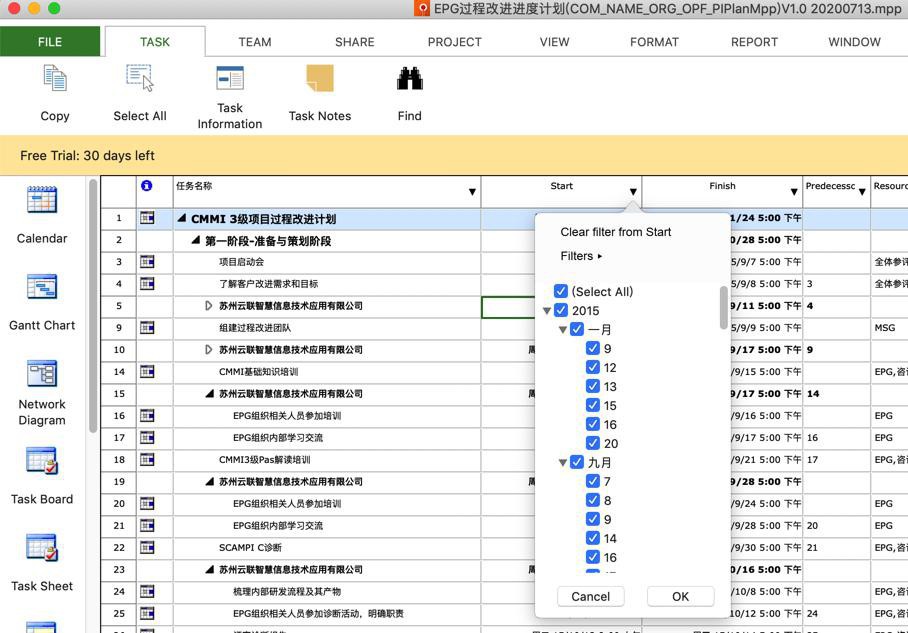The height and width of the screenshot is (633, 908).
Task: Expand the row 5 苏州云联智慧 subtask group
Action: pyautogui.click(x=208, y=306)
